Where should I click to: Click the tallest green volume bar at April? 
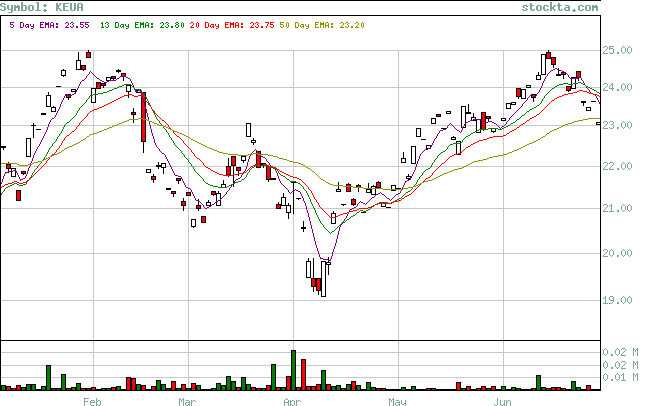293,370
